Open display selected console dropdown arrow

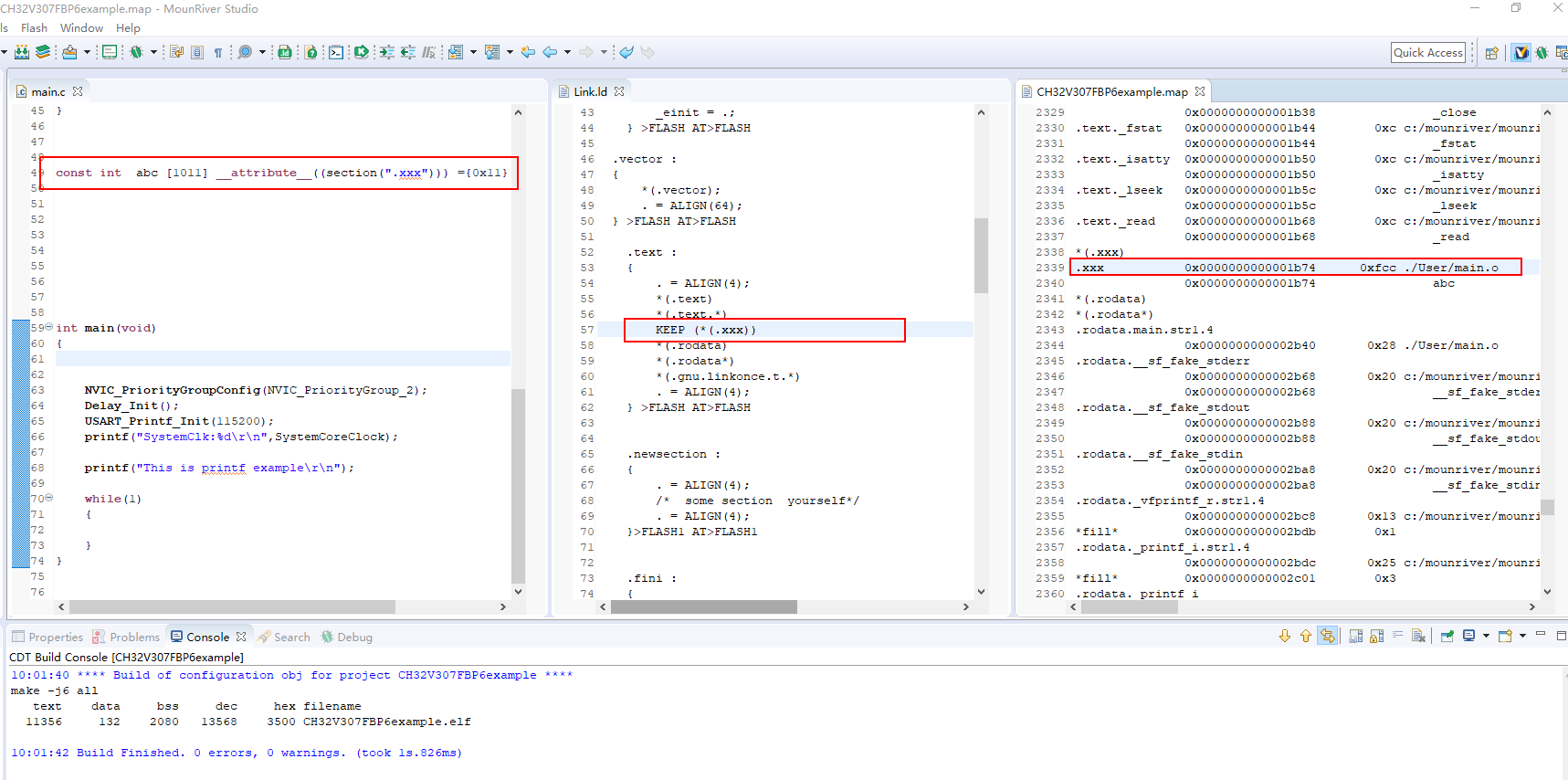(x=1486, y=636)
